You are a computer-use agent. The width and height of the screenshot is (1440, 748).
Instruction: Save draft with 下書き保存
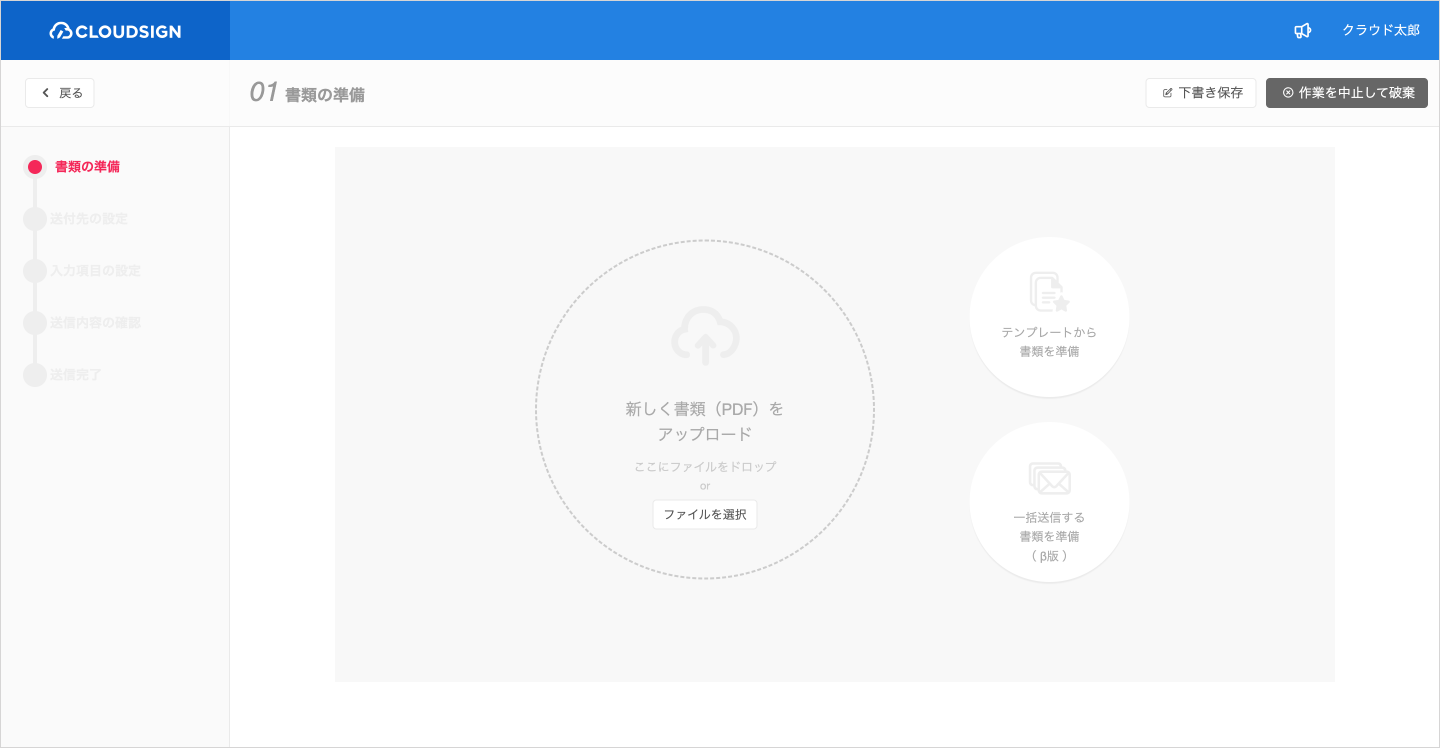point(1201,93)
